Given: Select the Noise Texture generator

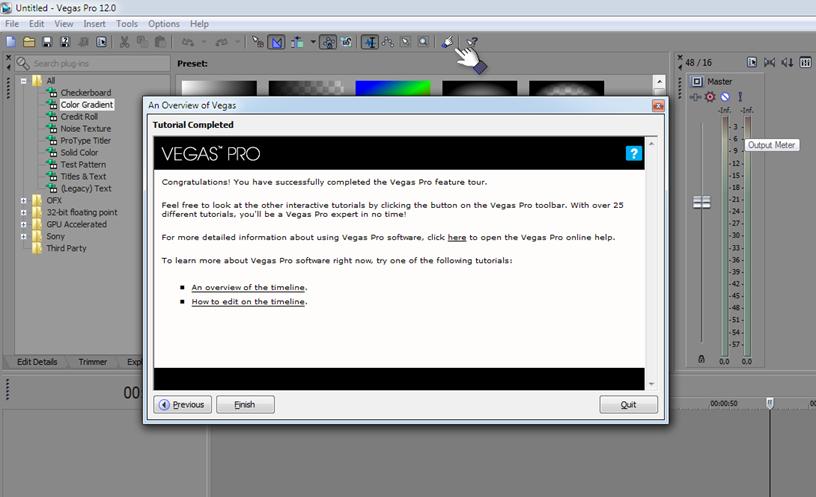Looking at the screenshot, I should click(x=85, y=129).
